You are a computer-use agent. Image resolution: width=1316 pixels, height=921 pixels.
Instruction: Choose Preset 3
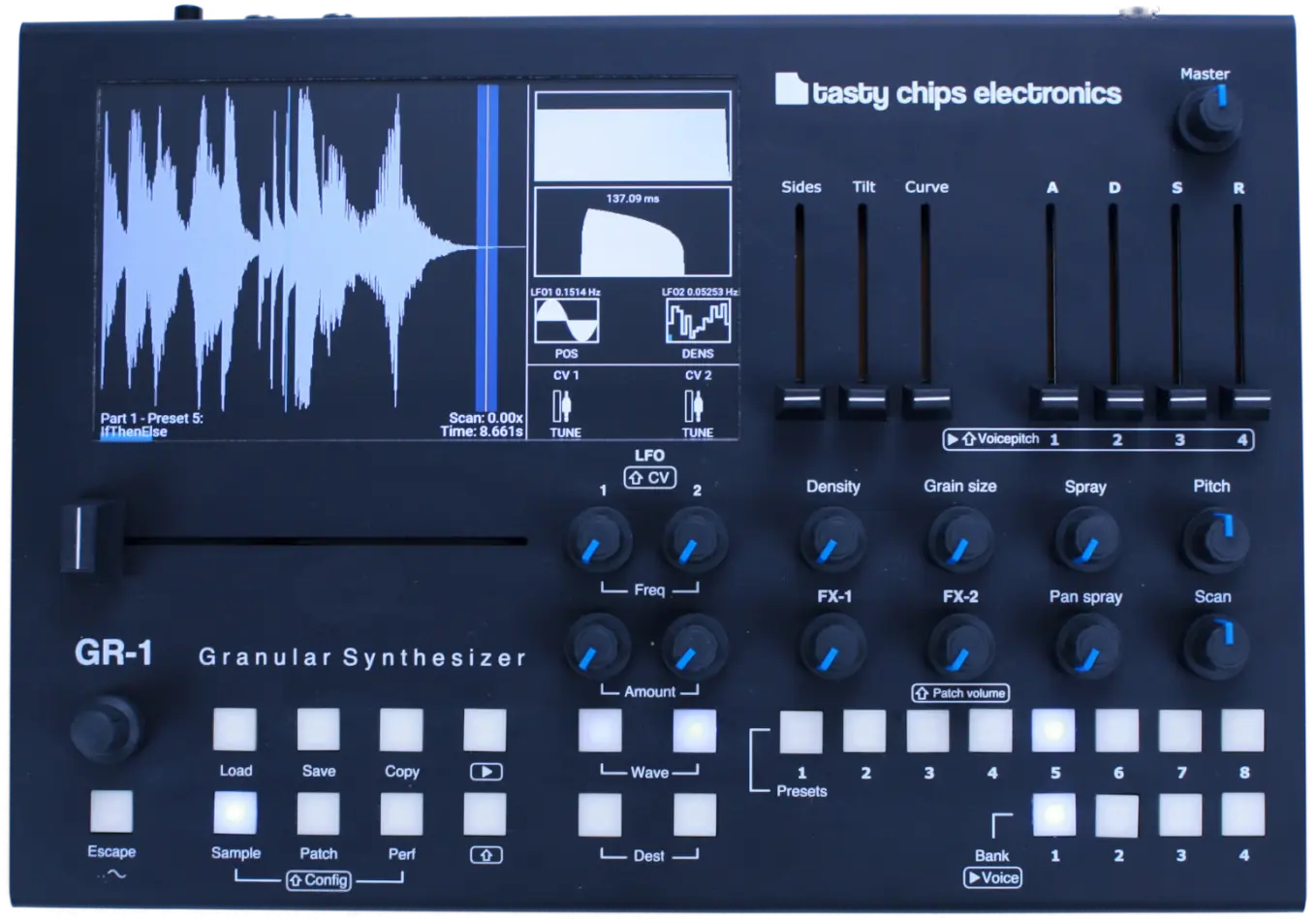point(927,731)
